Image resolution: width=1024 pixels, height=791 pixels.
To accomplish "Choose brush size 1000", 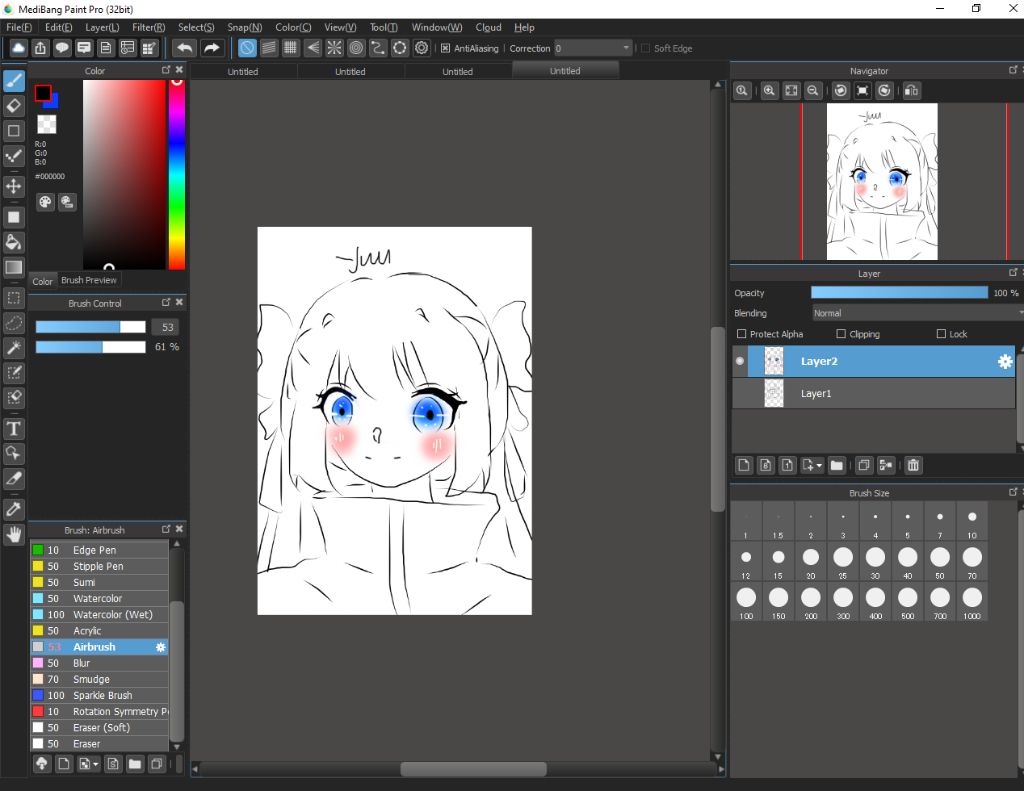I will pyautogui.click(x=972, y=602).
